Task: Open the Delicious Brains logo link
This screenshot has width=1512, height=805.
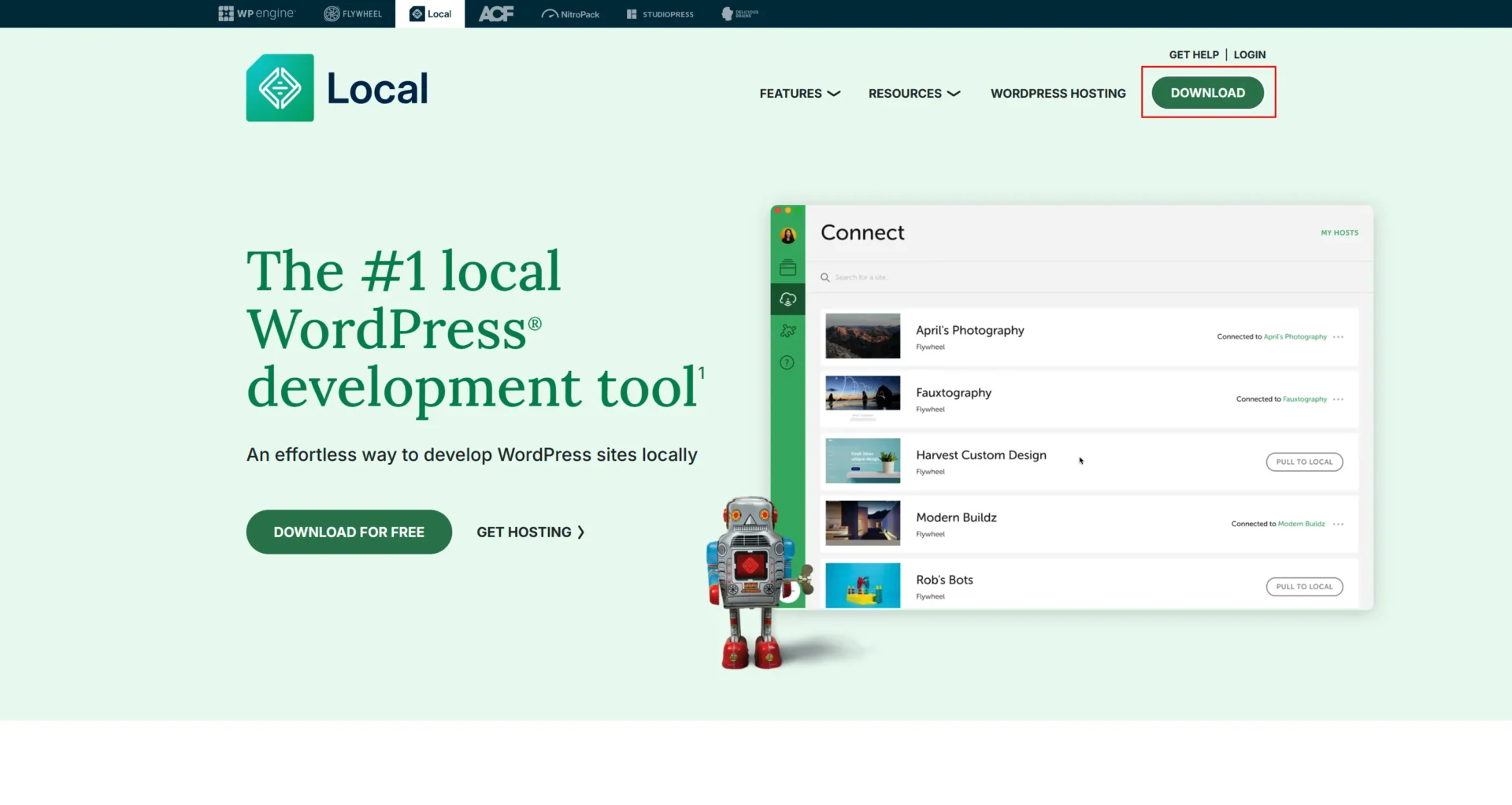Action: [x=739, y=13]
